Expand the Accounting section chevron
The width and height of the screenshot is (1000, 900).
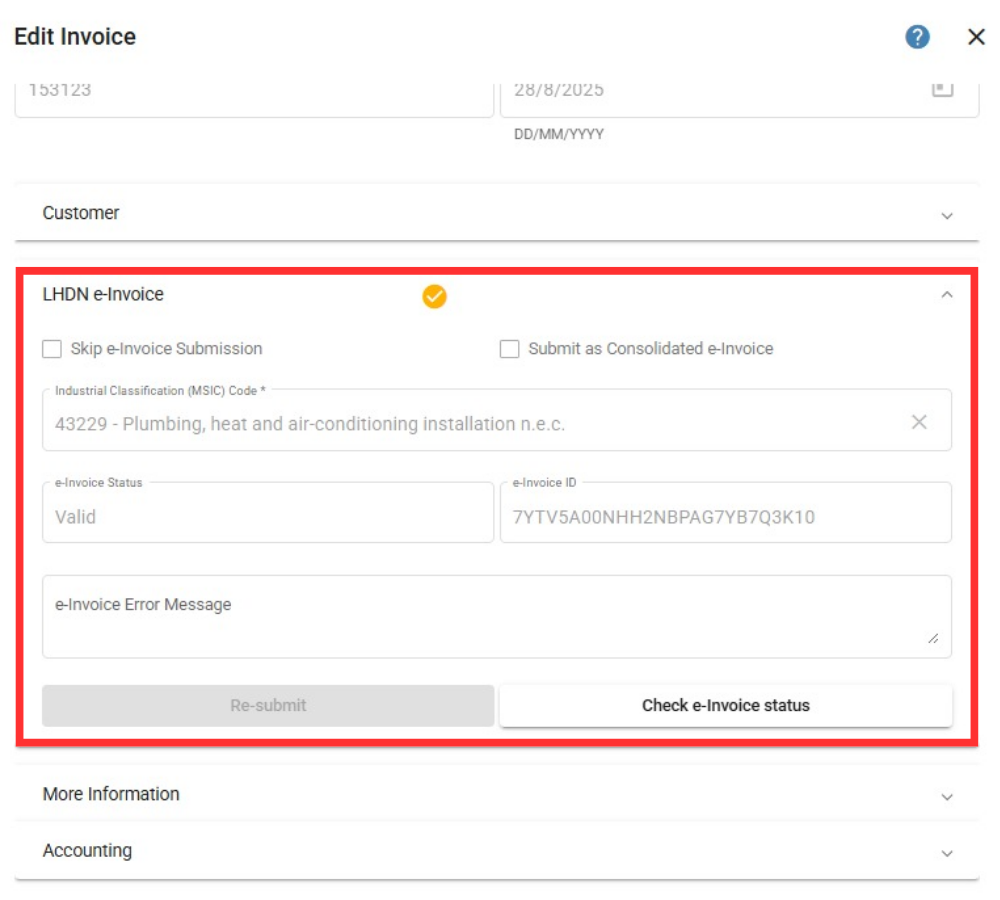coord(947,853)
